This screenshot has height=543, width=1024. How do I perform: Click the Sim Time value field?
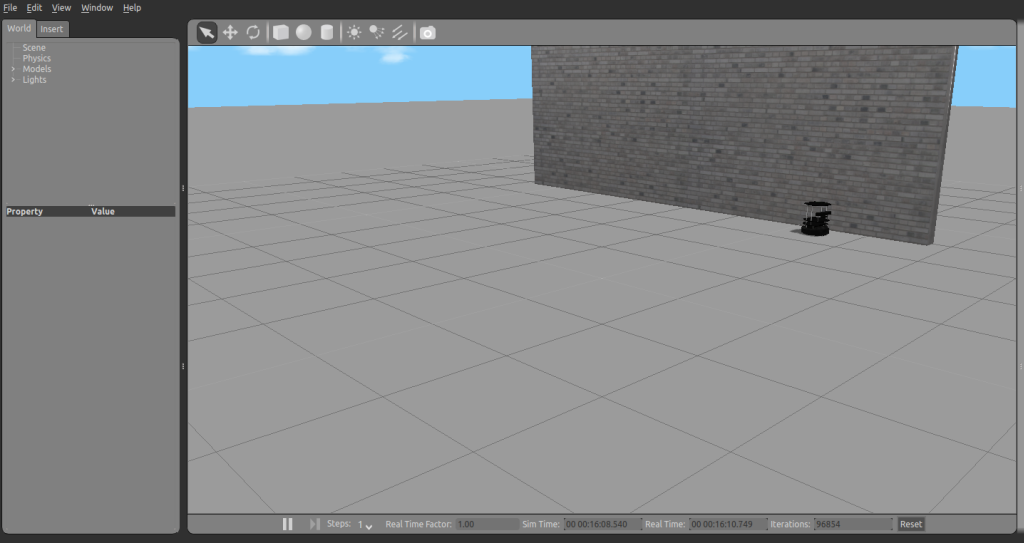(603, 524)
